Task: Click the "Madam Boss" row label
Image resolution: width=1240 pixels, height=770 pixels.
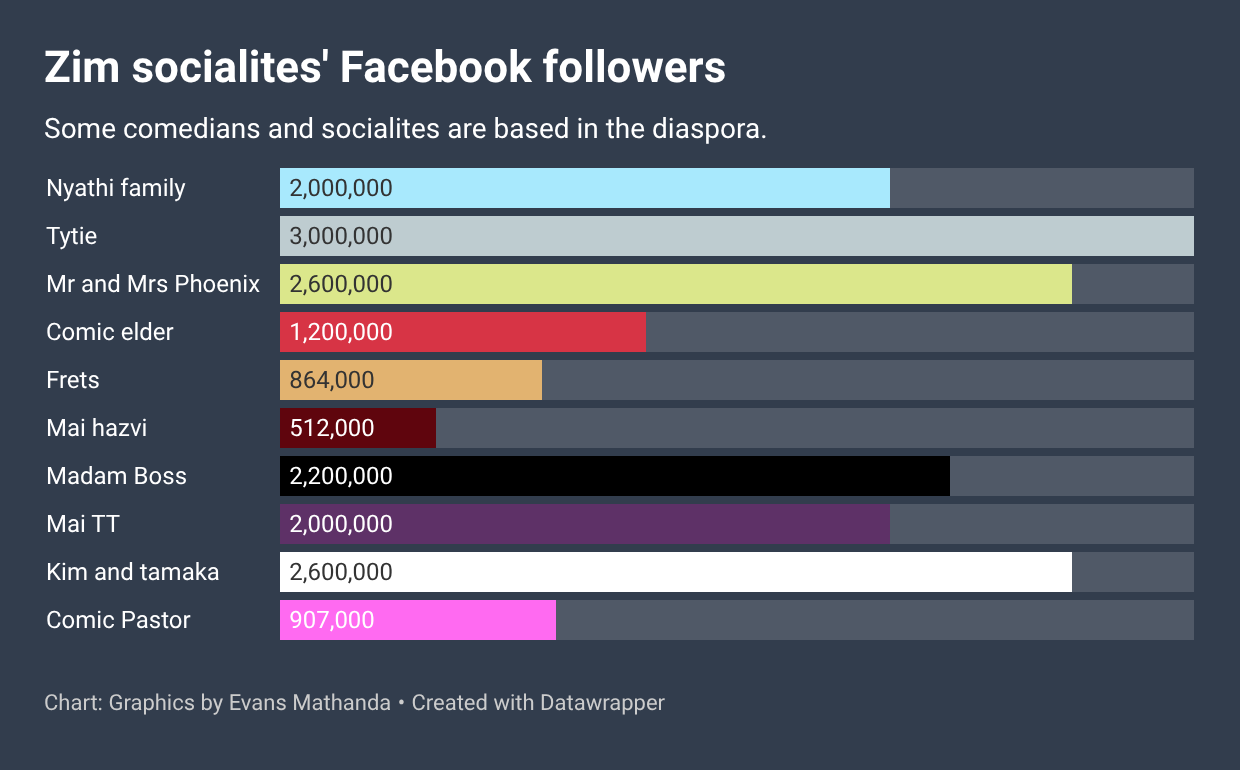Action: 116,476
